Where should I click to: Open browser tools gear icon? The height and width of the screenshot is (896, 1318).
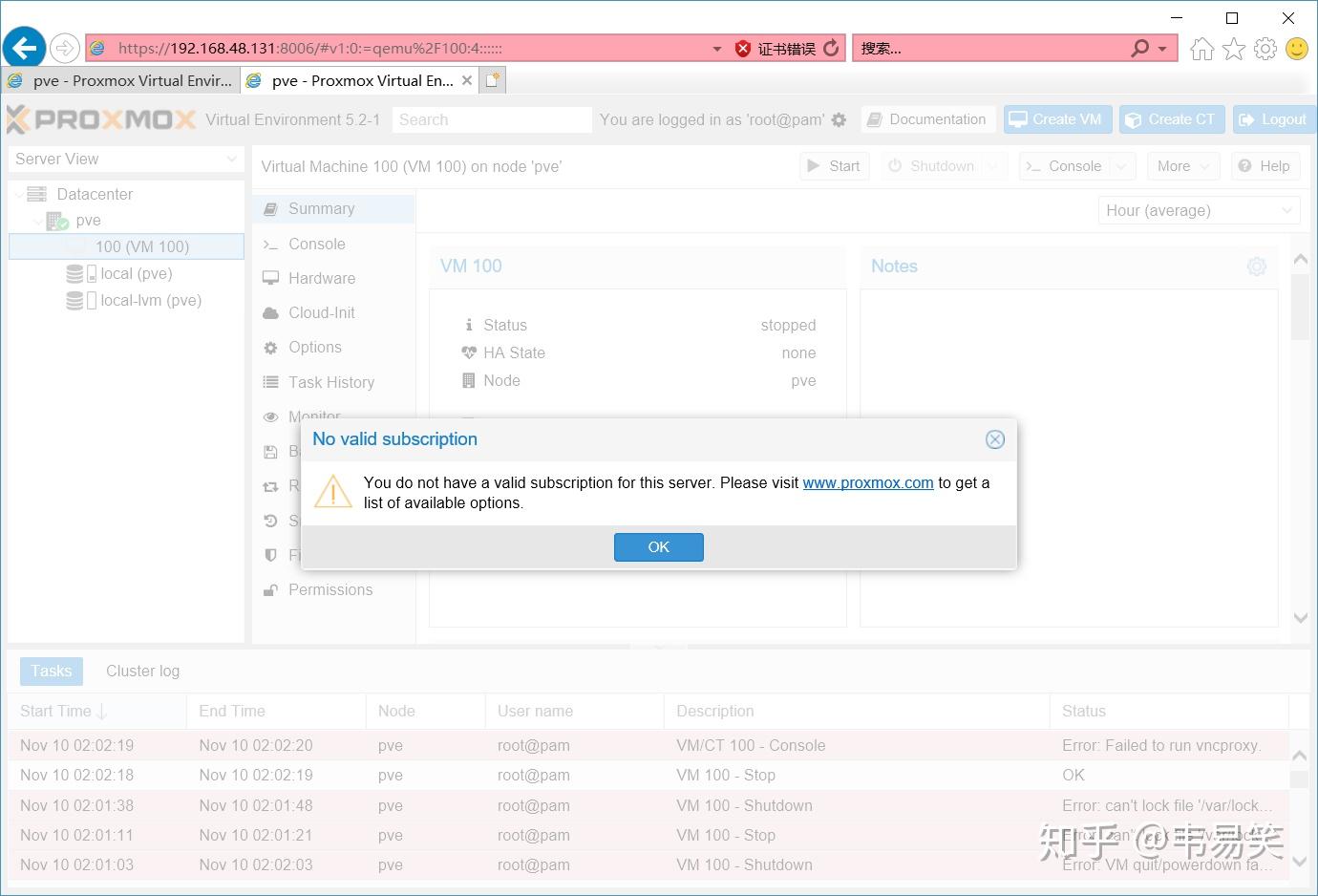click(1265, 48)
